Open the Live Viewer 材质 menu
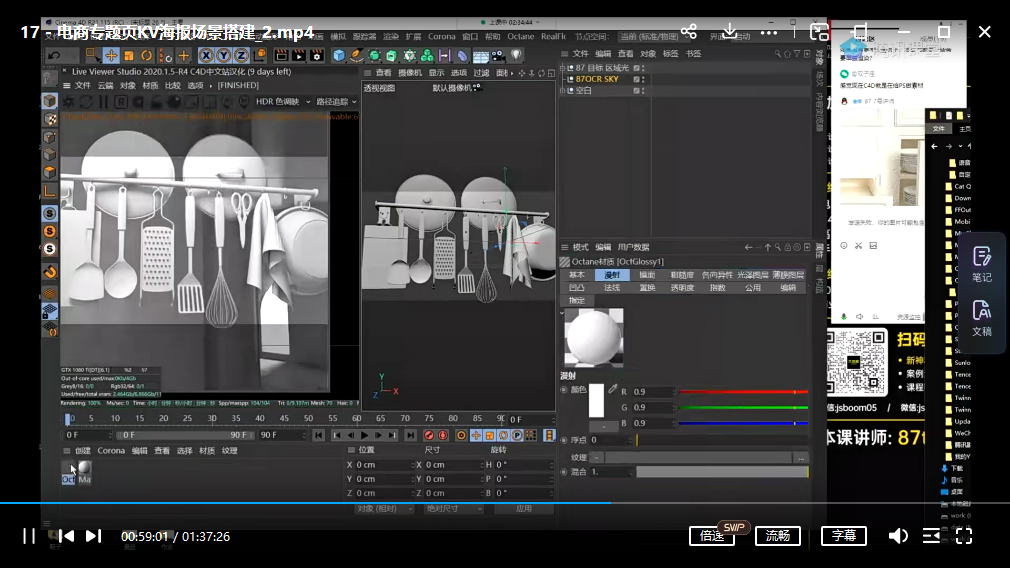 [150, 85]
